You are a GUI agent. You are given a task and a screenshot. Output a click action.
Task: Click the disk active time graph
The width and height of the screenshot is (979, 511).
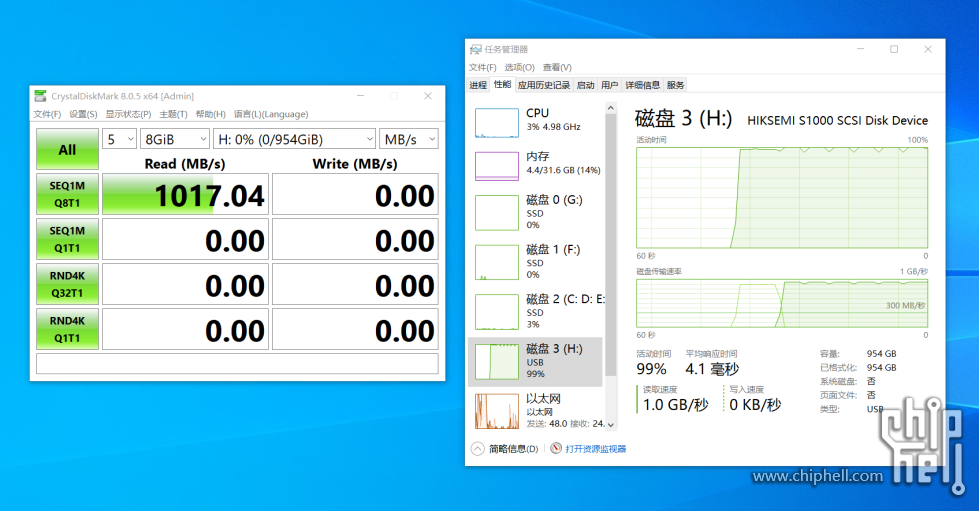pyautogui.click(x=782, y=197)
